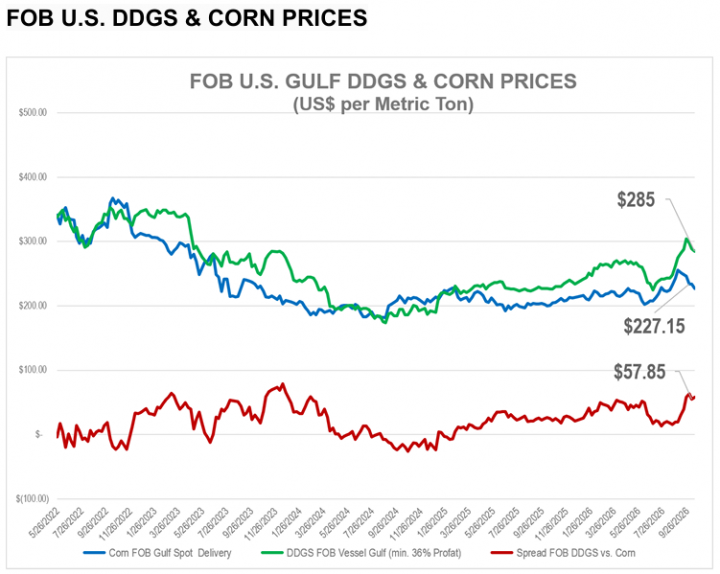Click the $100.00 y-axis label
This screenshot has height=574, width=720.
(33, 370)
